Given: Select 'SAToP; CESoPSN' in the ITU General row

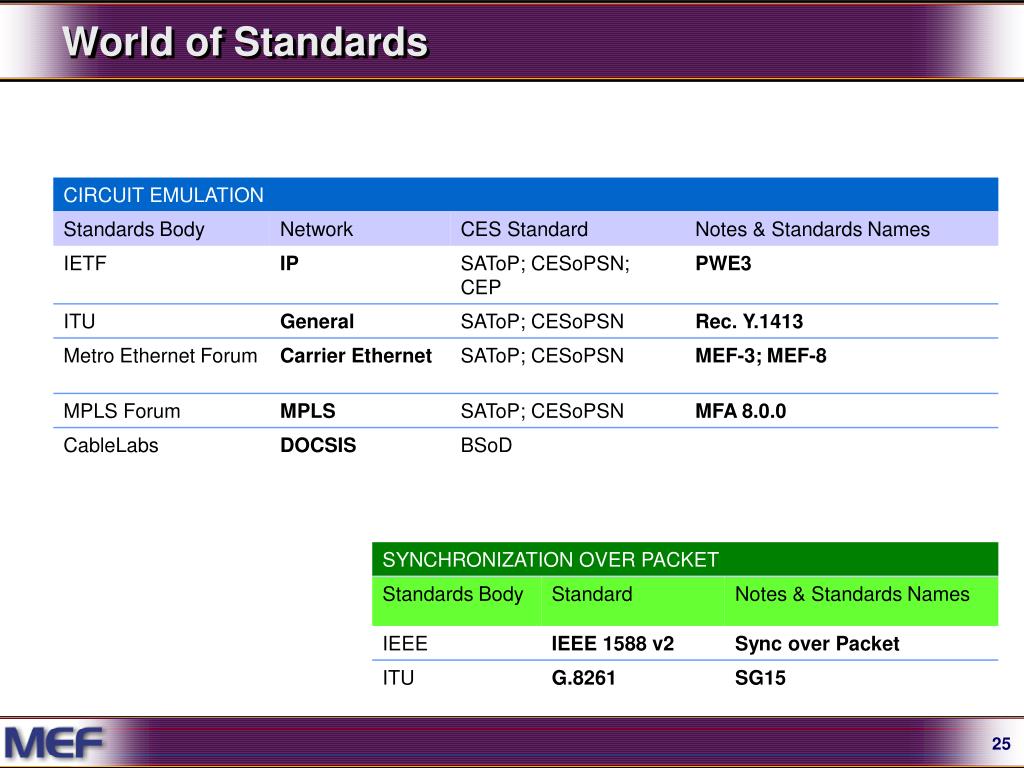Looking at the screenshot, I should point(542,321).
